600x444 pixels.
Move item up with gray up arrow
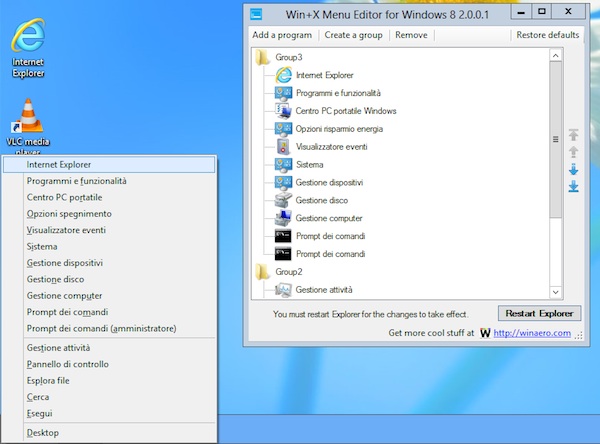pyautogui.click(x=573, y=152)
